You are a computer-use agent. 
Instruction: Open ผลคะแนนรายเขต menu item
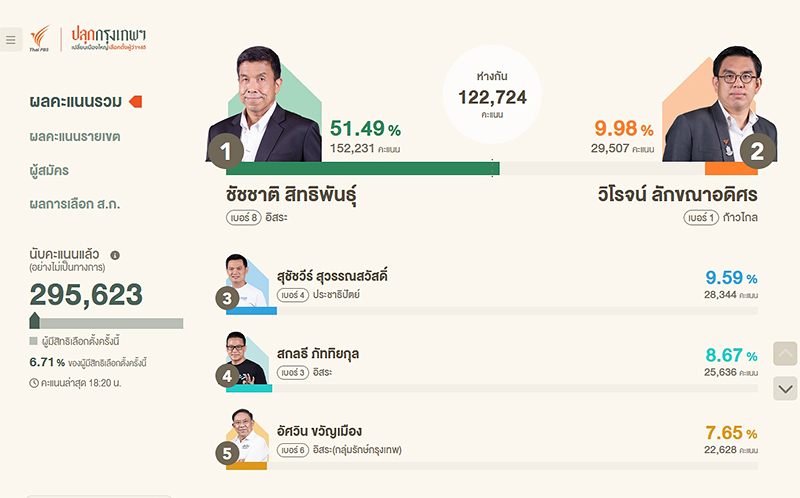point(74,136)
